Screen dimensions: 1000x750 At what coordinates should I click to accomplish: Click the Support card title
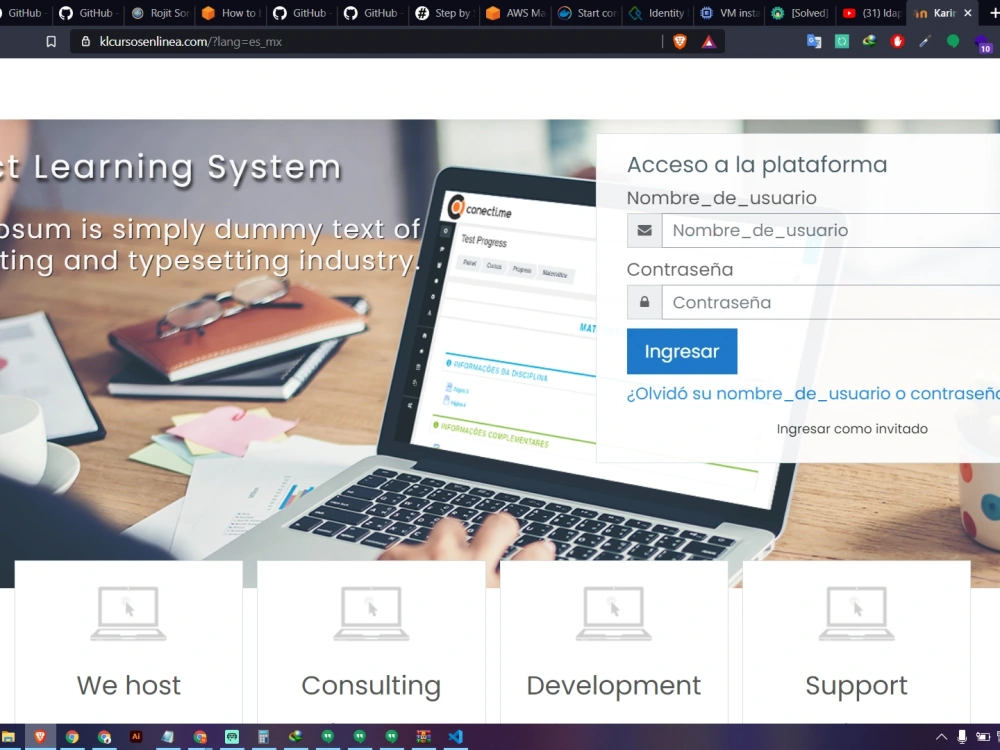(857, 687)
